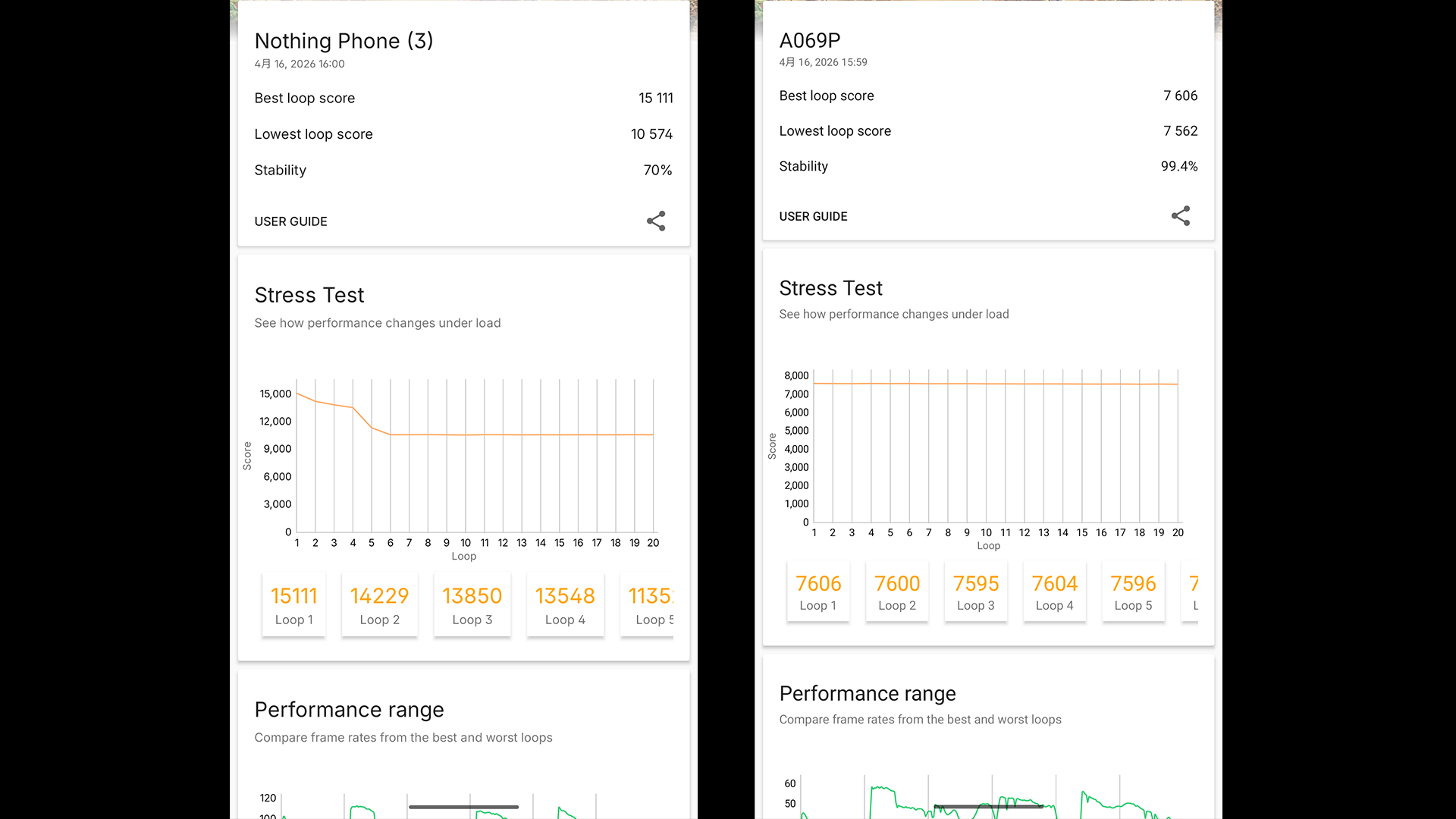Screen dimensions: 1456x819
Task: Tap the left phone's bottom navigation handle
Action: (463, 807)
